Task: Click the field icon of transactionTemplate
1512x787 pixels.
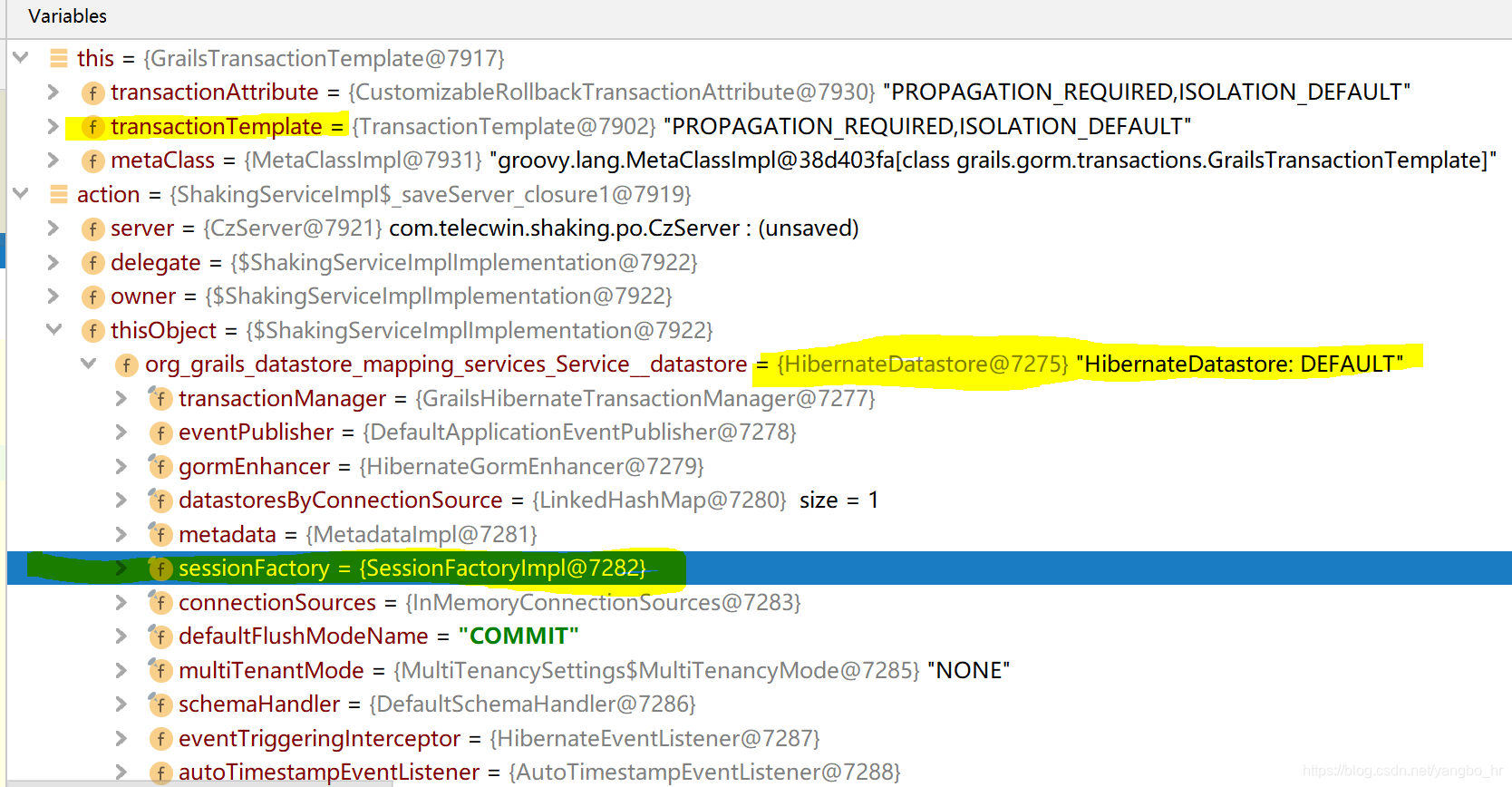Action: (x=92, y=127)
